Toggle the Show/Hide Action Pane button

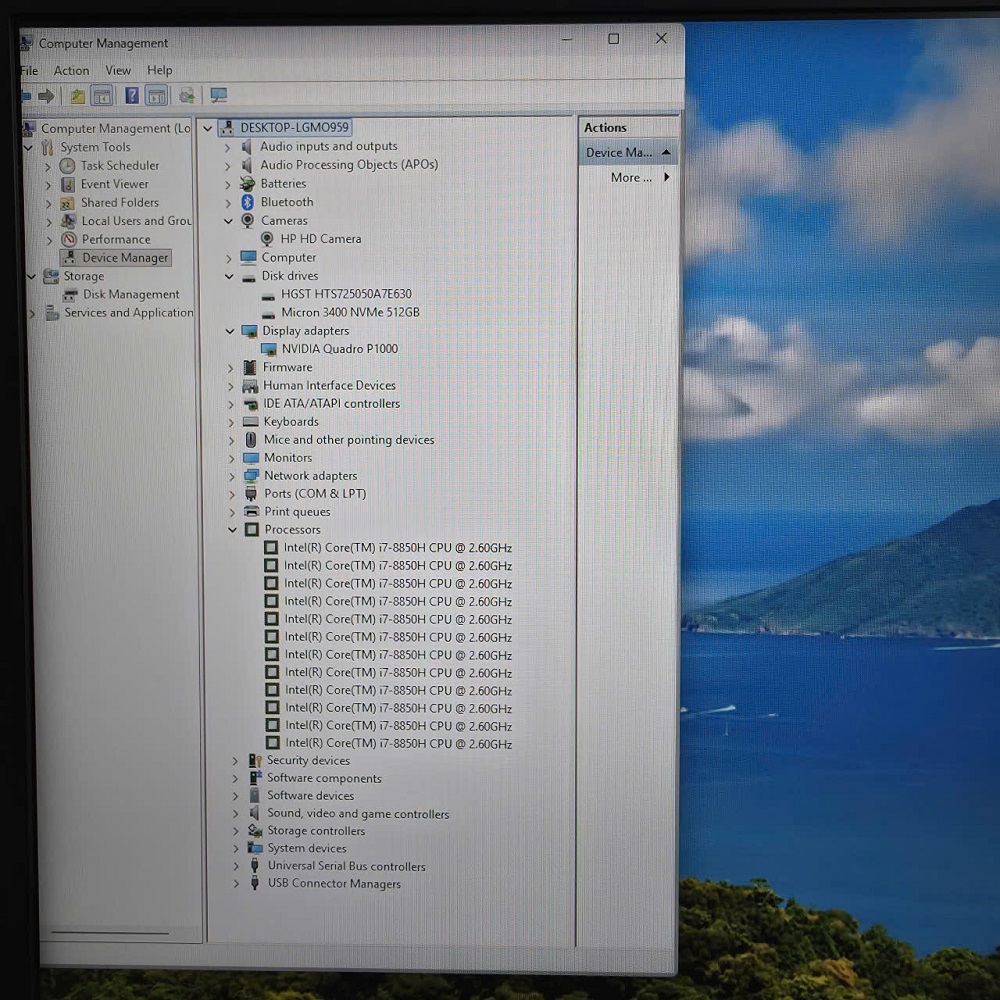[156, 96]
